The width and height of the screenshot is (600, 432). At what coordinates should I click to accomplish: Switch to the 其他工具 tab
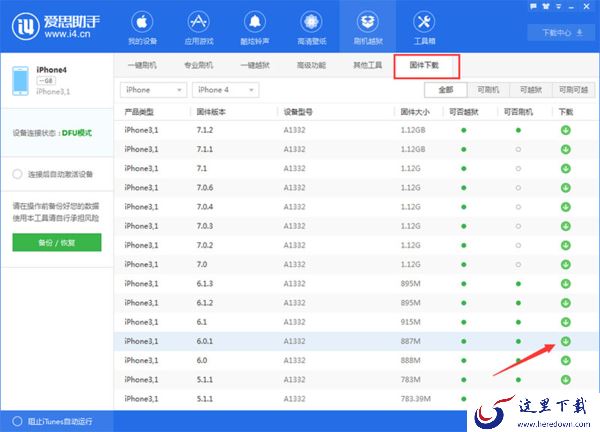368,65
